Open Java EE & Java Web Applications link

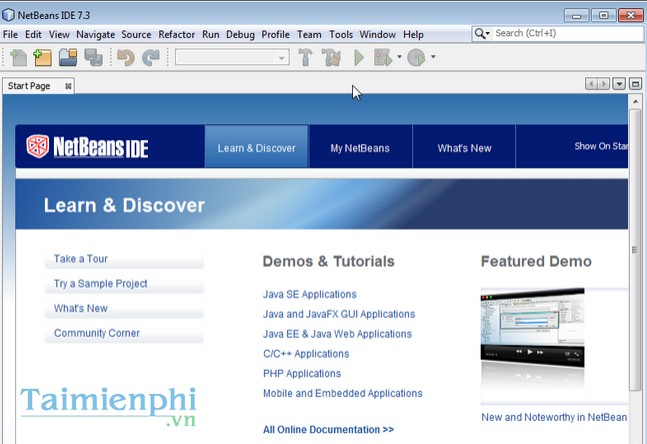(337, 334)
